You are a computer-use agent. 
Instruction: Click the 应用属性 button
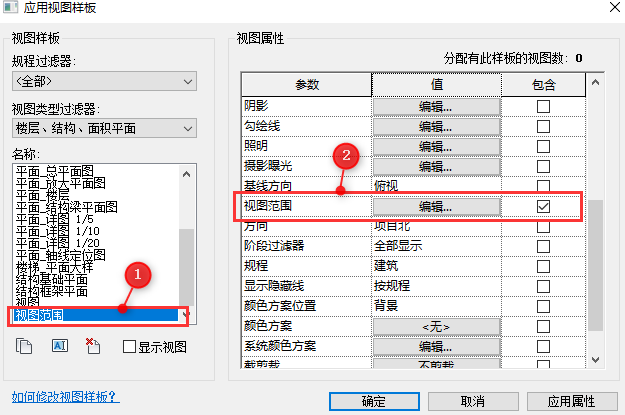click(x=572, y=401)
